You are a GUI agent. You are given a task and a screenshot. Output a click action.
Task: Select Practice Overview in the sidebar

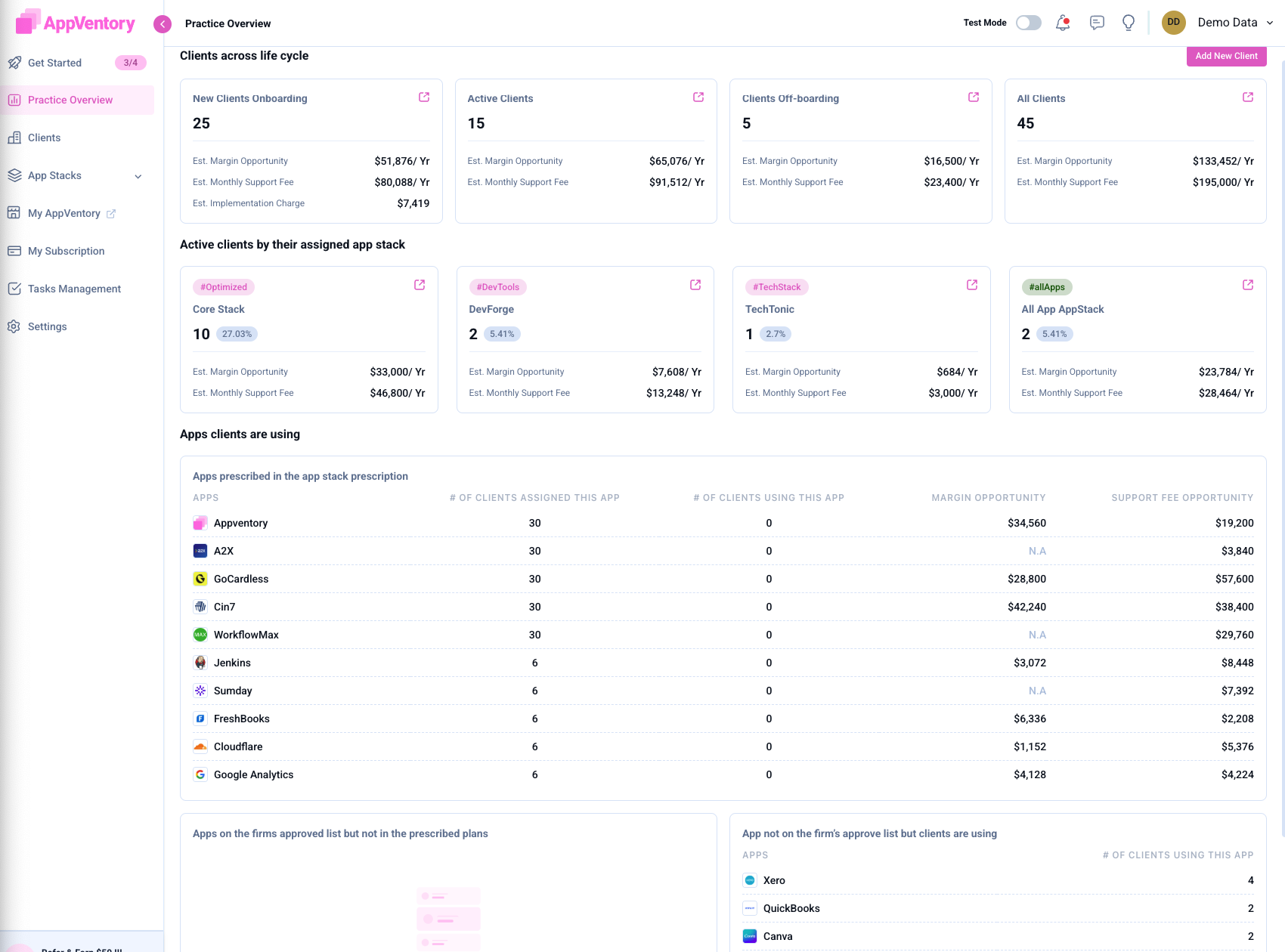tap(77, 100)
